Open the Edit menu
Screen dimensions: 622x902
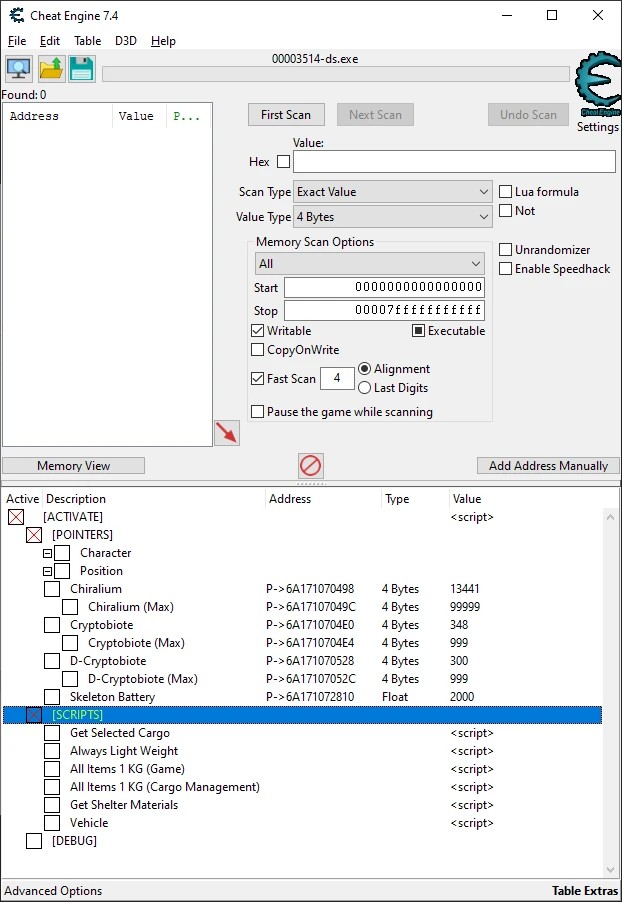(50, 41)
